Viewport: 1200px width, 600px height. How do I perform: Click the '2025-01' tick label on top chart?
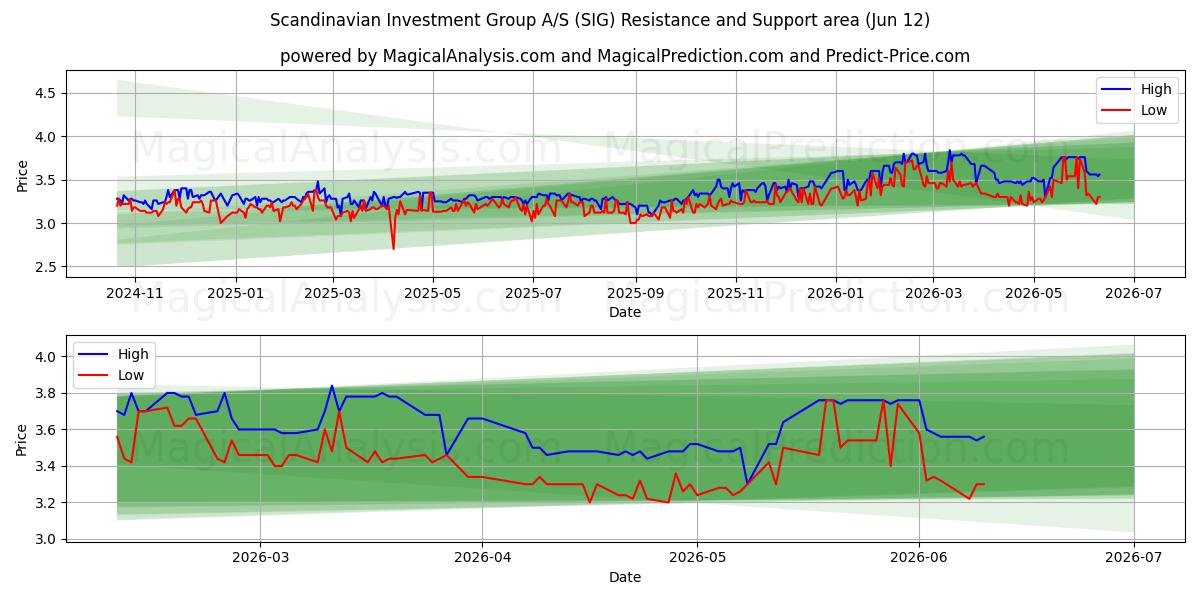point(236,294)
